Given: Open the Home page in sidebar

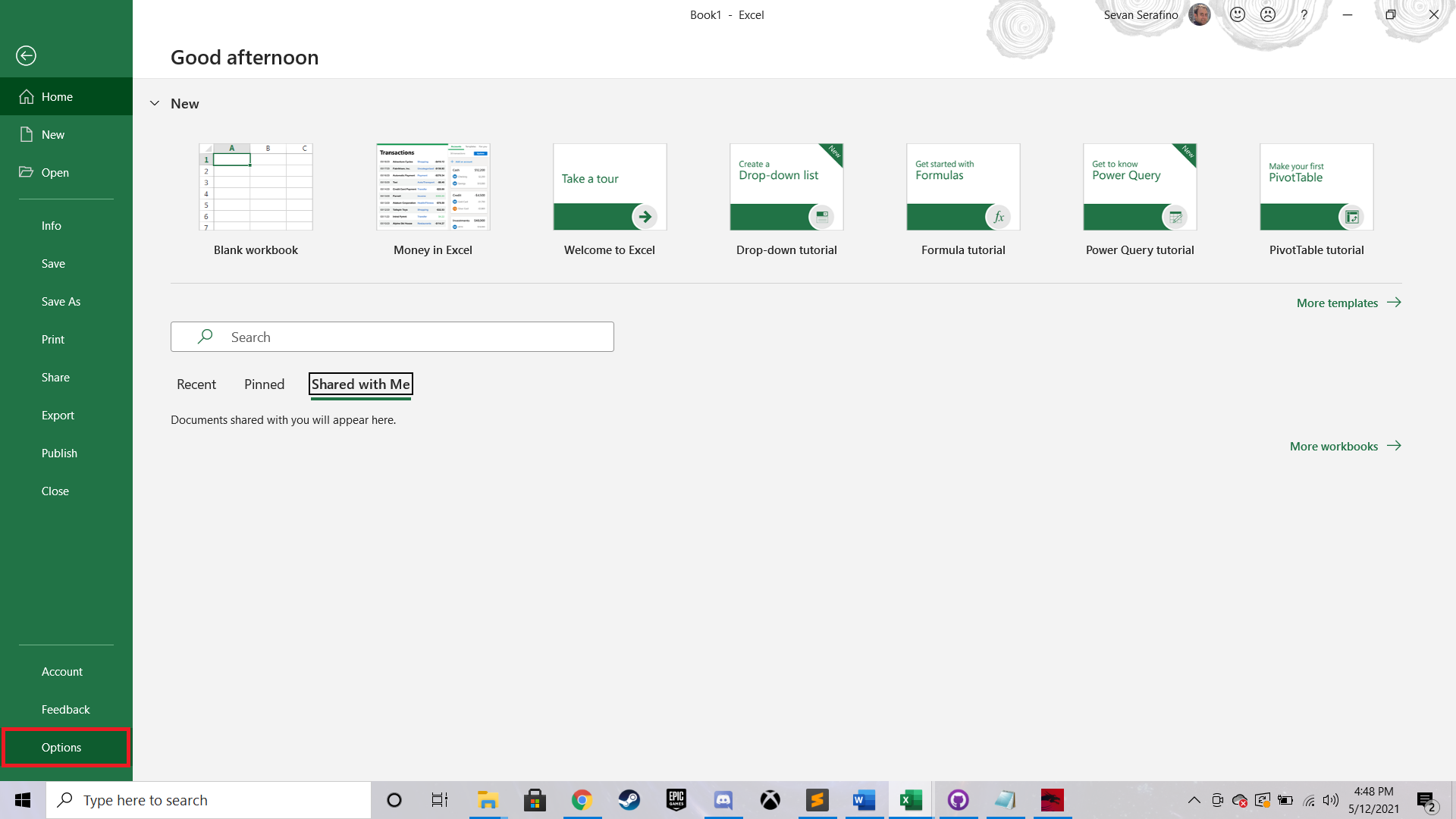Looking at the screenshot, I should click(66, 96).
